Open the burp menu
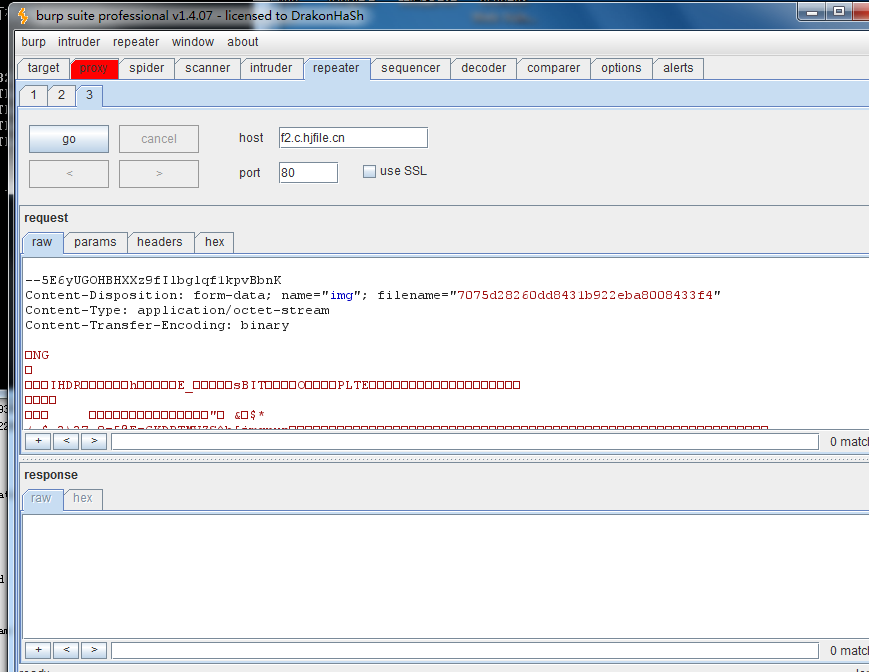869x672 pixels. 33,42
